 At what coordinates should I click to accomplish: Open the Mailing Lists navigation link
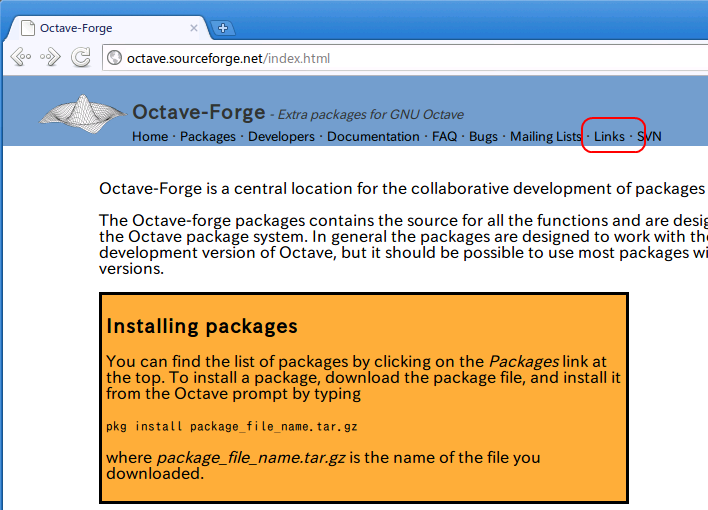click(546, 136)
